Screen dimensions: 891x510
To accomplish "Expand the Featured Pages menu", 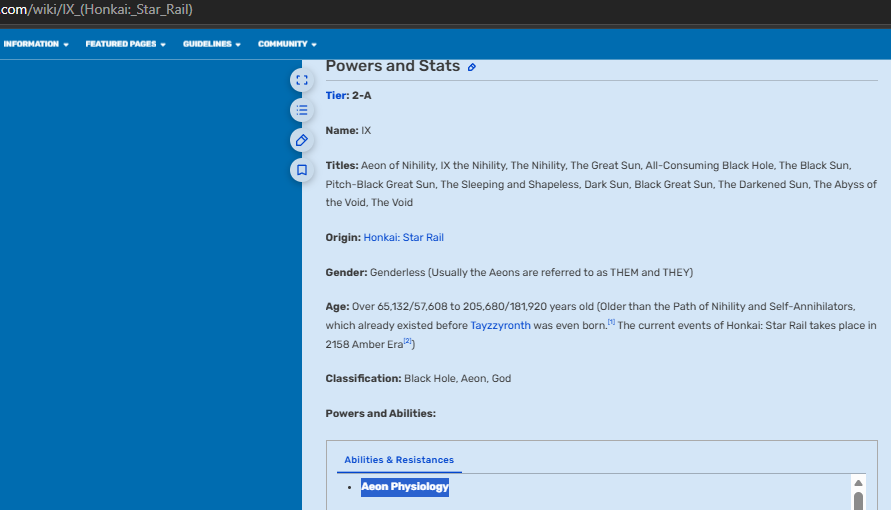I will tap(126, 44).
